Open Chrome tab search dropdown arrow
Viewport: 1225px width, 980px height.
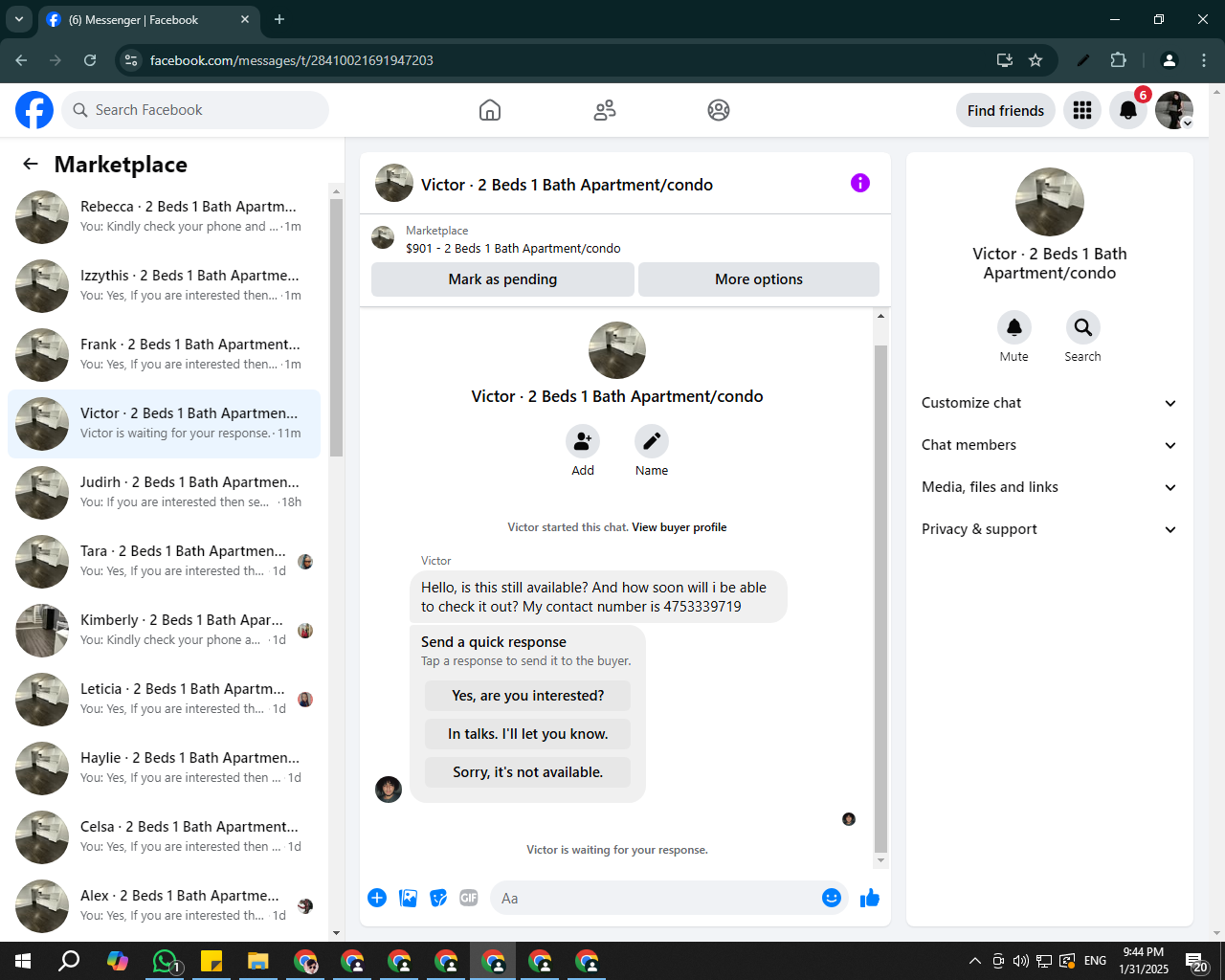pos(18,19)
